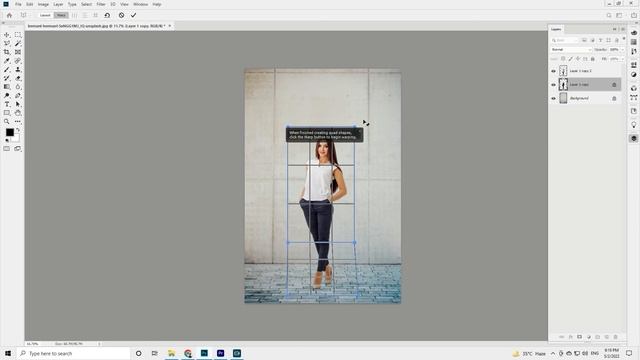640x360 pixels.
Task: Cancel the perspective warp operation
Action: pyautogui.click(x=122, y=15)
